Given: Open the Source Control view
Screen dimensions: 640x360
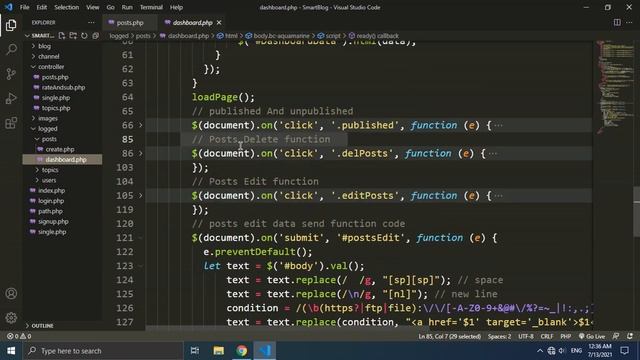Looking at the screenshot, I should click(x=11, y=74).
